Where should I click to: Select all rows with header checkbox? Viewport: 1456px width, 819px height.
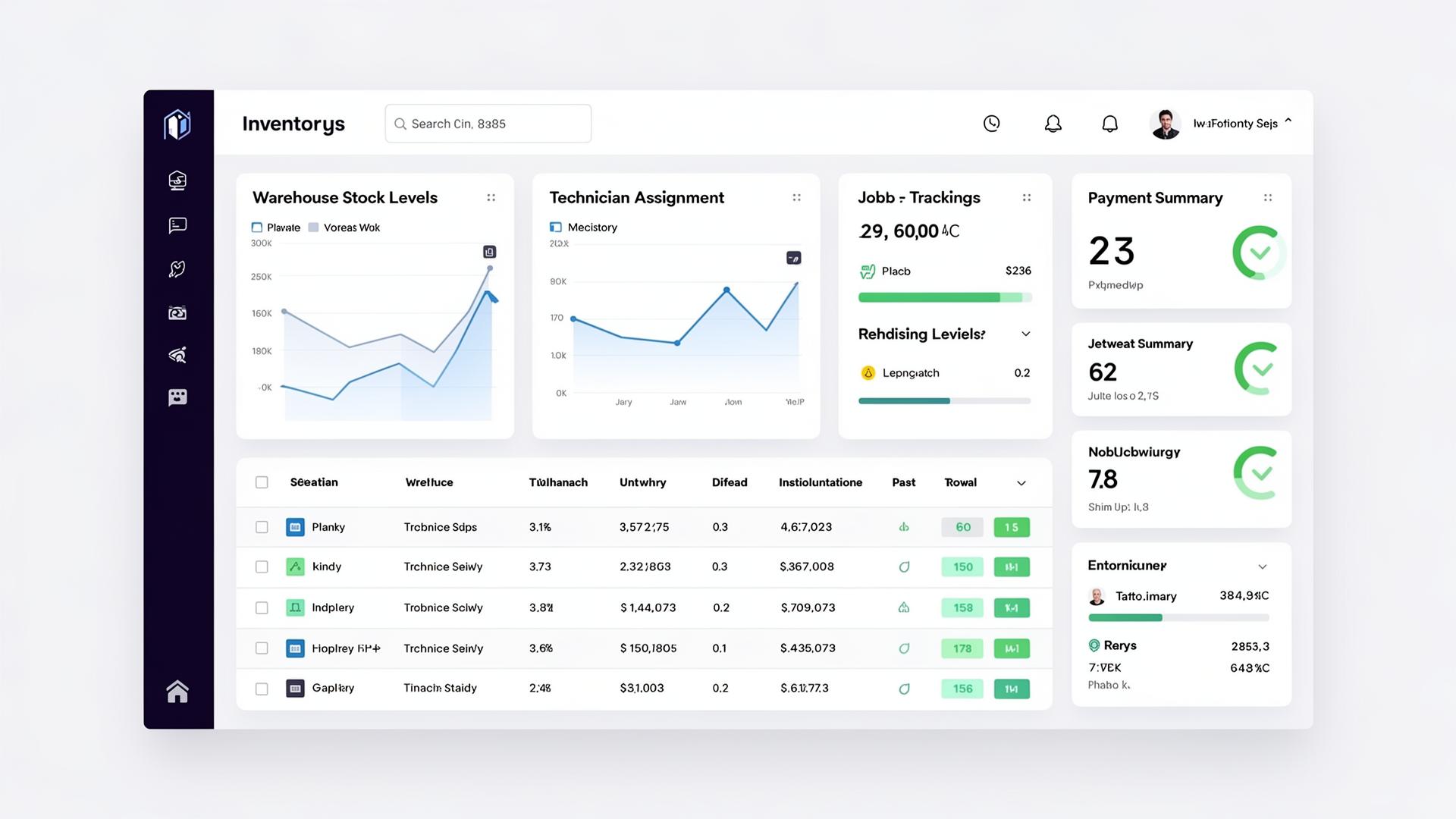262,482
